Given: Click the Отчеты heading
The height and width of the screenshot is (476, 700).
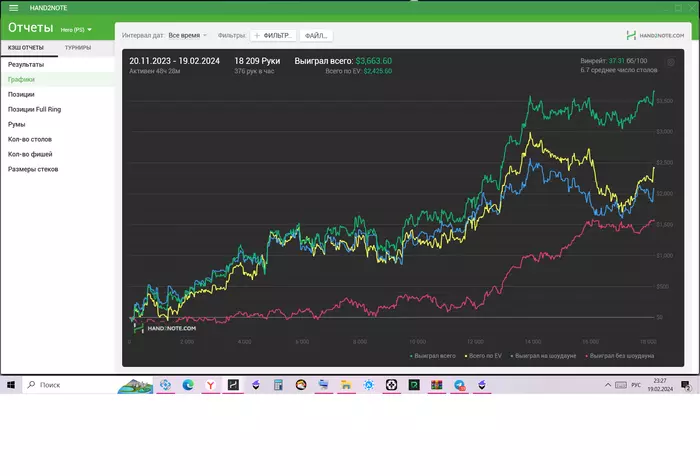Looking at the screenshot, I should point(31,28).
